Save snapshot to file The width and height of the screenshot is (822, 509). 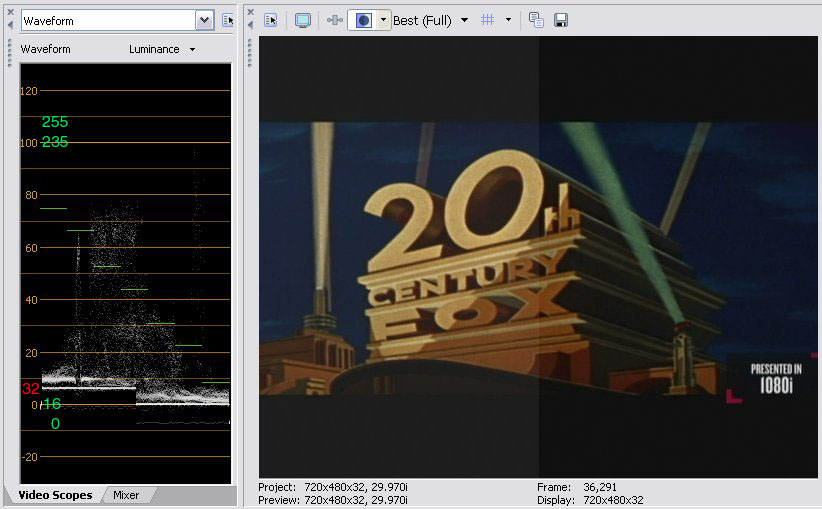[561, 20]
